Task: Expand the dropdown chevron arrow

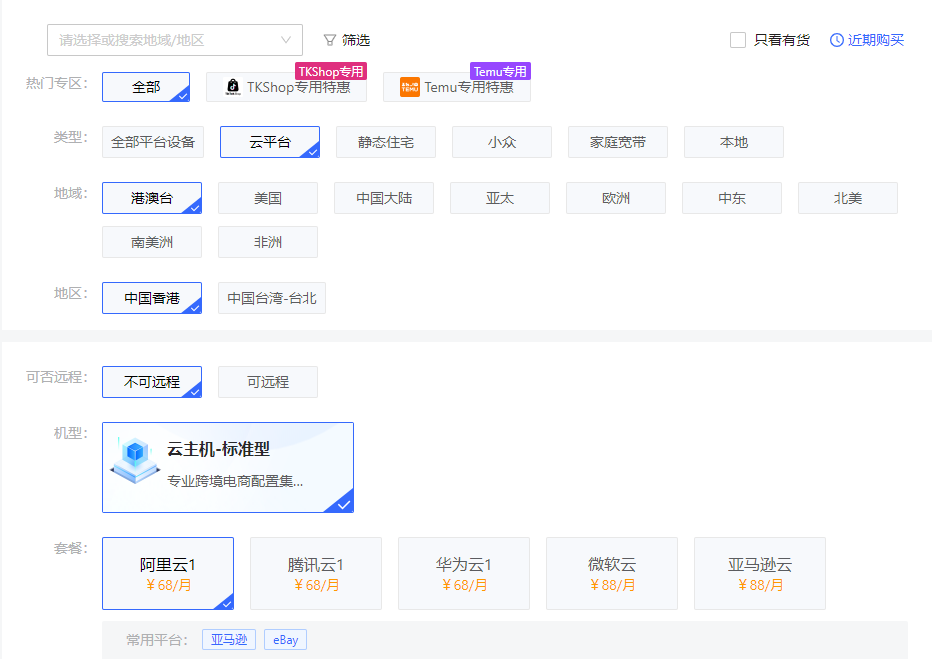Action: click(287, 40)
